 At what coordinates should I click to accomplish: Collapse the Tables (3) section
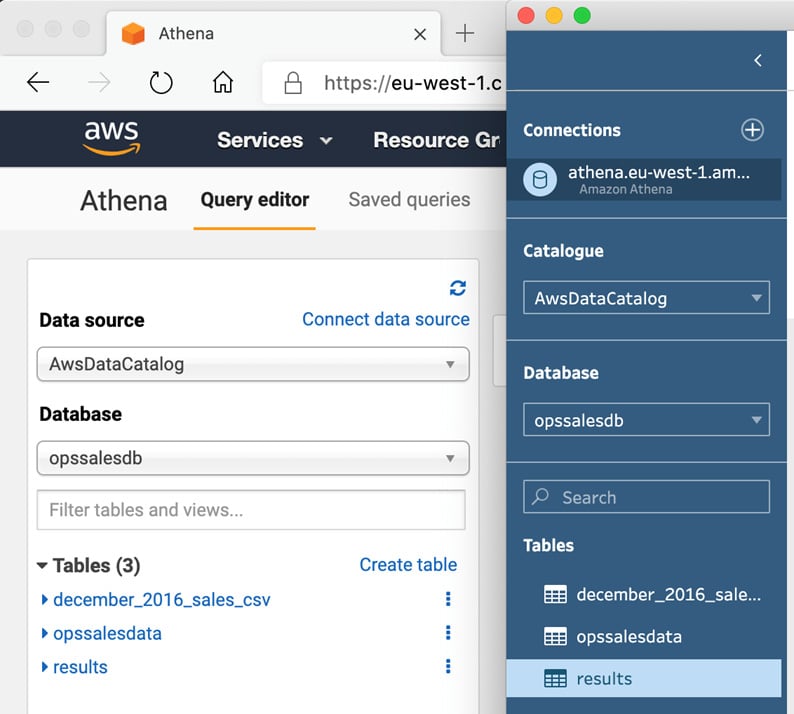click(x=43, y=565)
